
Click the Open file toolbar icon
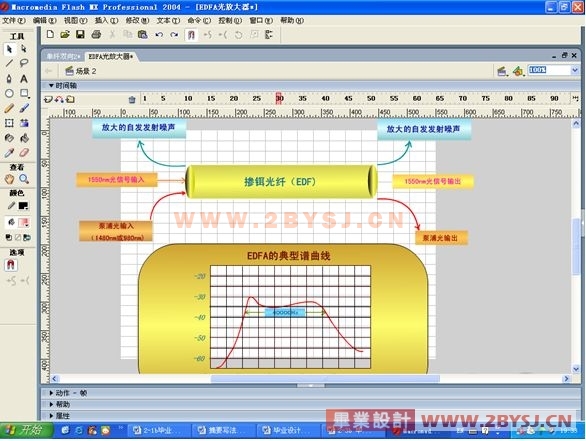click(65, 34)
